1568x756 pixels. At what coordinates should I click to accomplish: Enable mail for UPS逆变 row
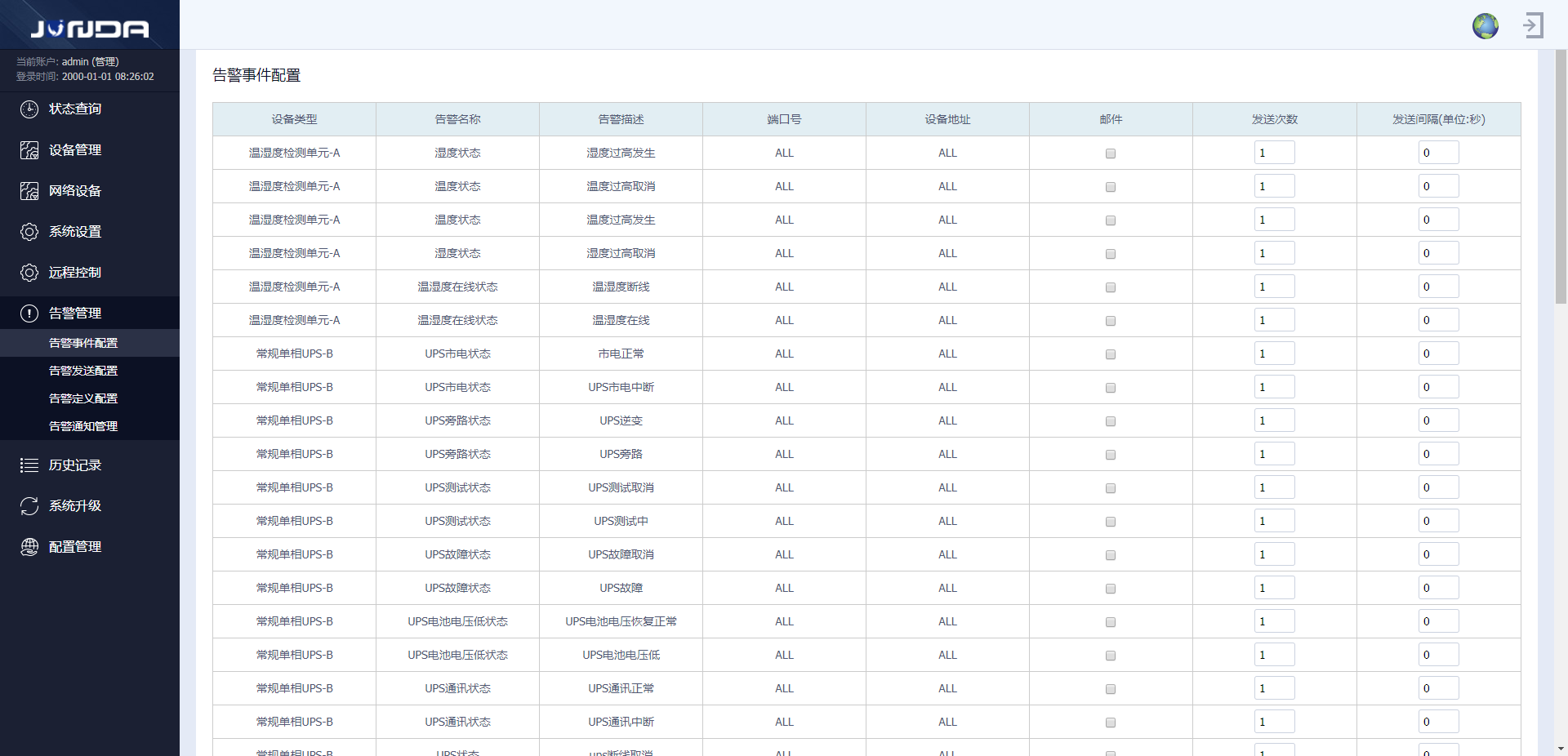pyautogui.click(x=1111, y=421)
